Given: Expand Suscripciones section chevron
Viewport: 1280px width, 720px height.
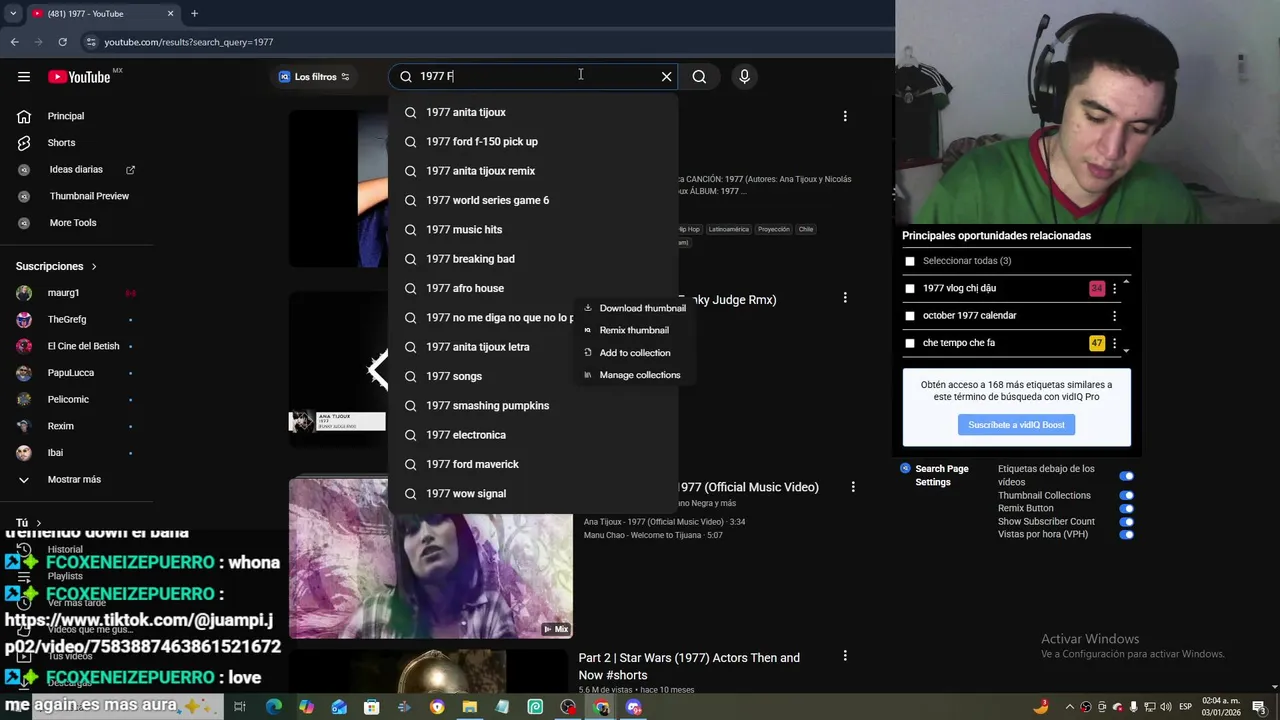Looking at the screenshot, I should pos(94,267).
